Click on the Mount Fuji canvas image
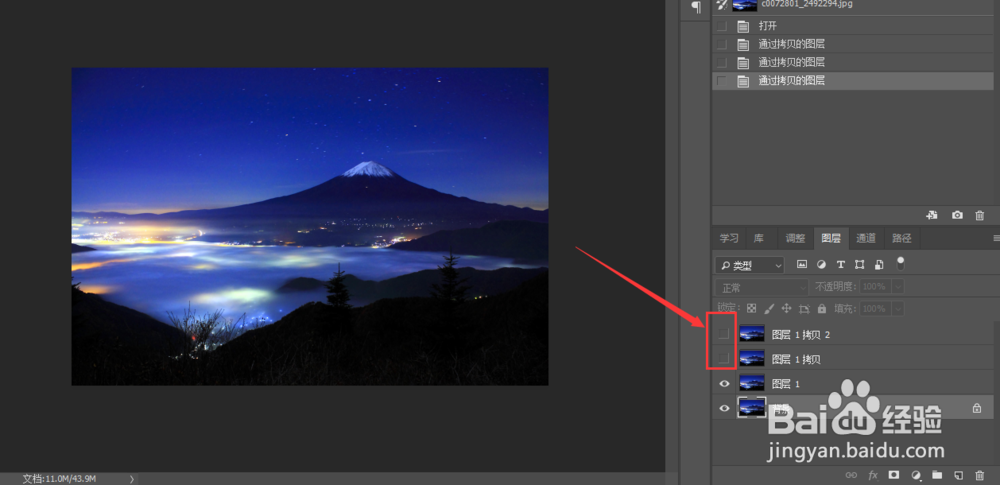This screenshot has width=1000, height=485. coord(310,227)
